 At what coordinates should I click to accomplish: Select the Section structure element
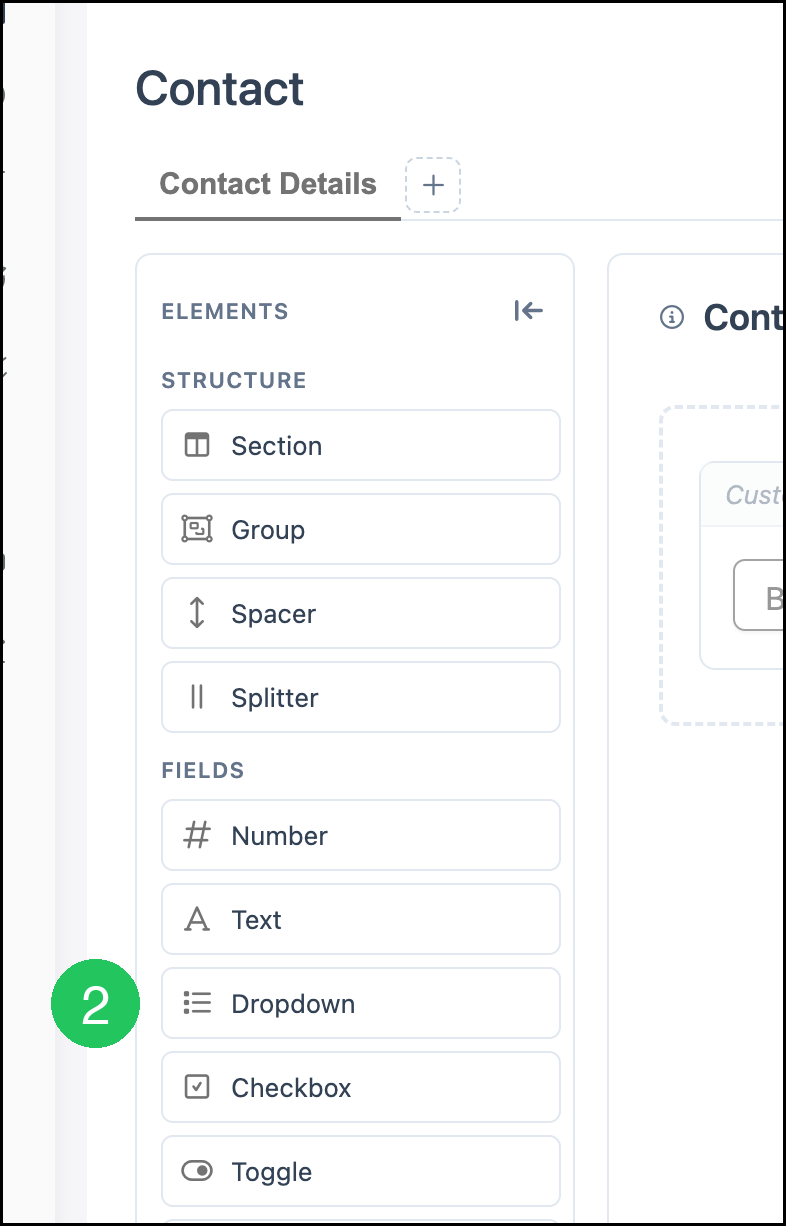click(361, 445)
